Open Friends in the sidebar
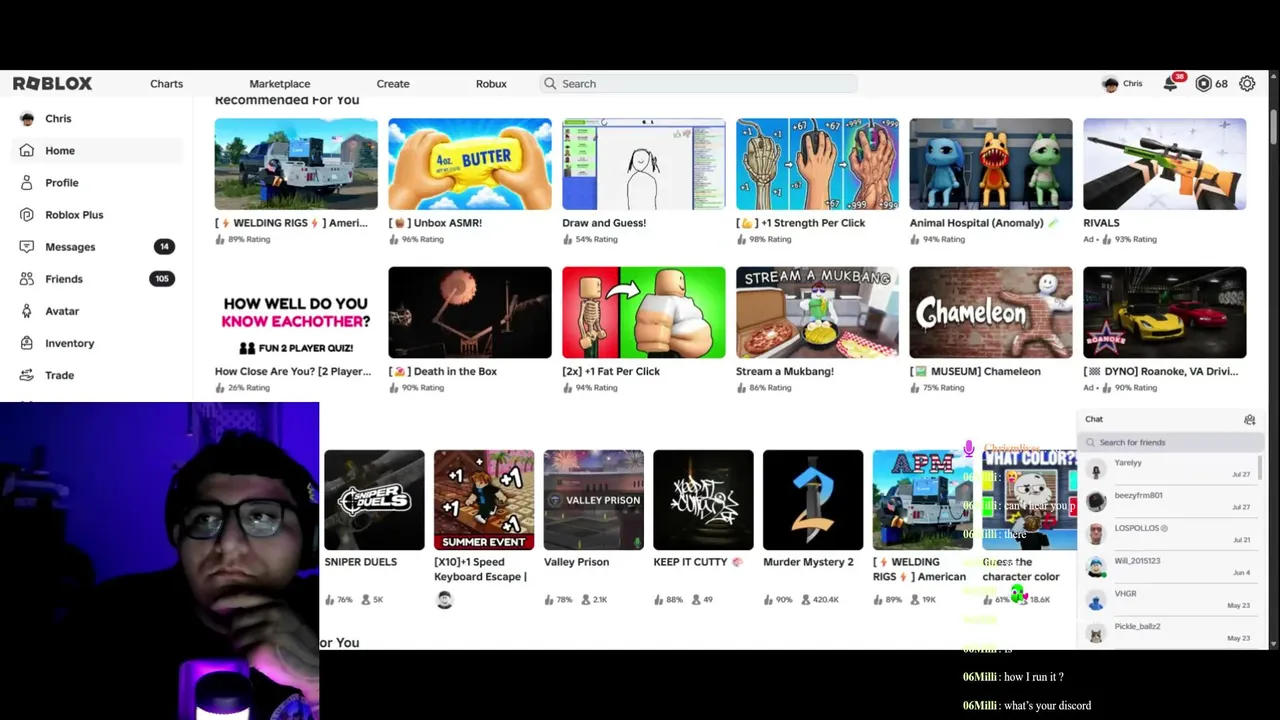1280x720 pixels. tap(97, 279)
